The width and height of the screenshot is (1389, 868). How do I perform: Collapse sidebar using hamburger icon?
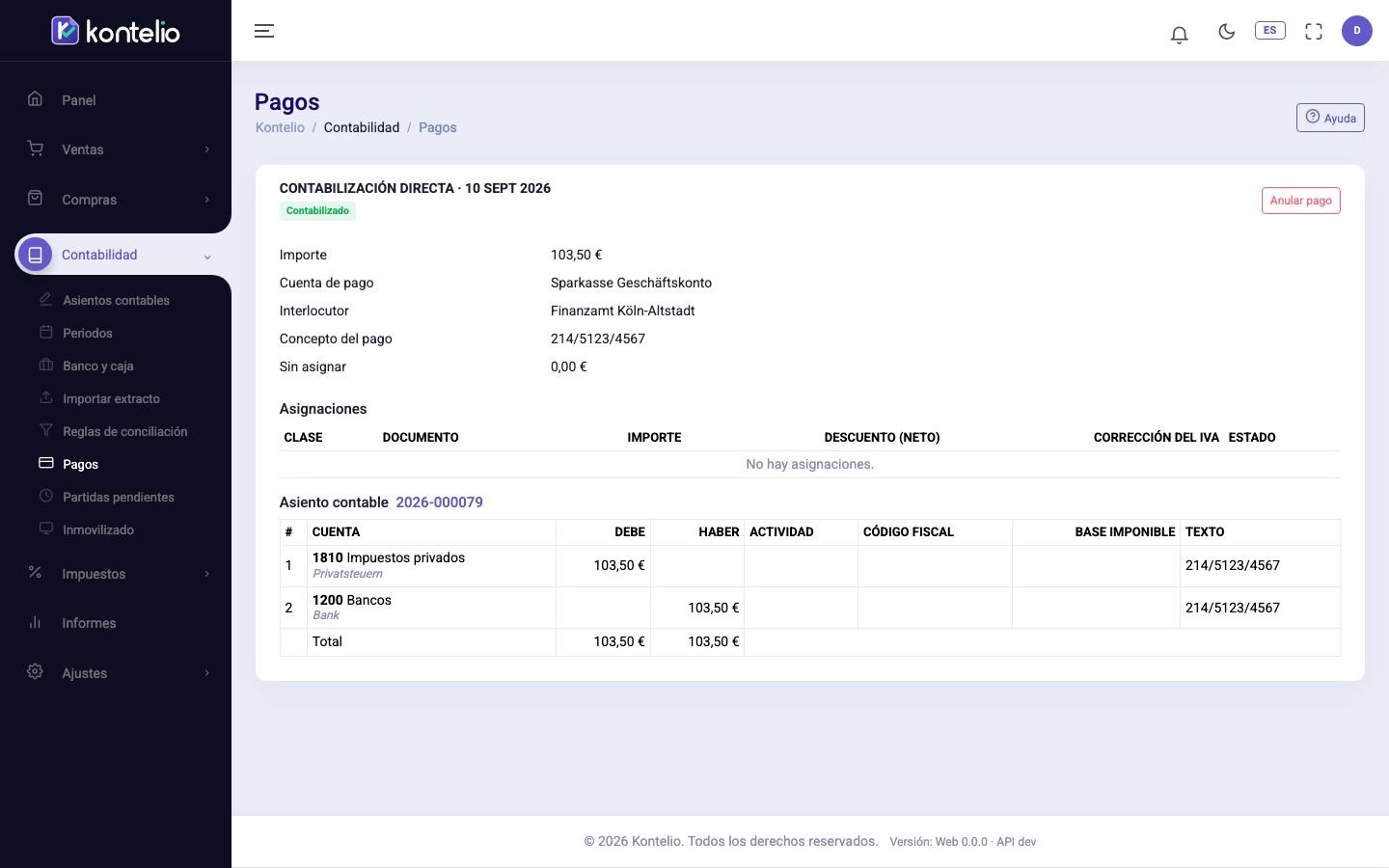264,31
